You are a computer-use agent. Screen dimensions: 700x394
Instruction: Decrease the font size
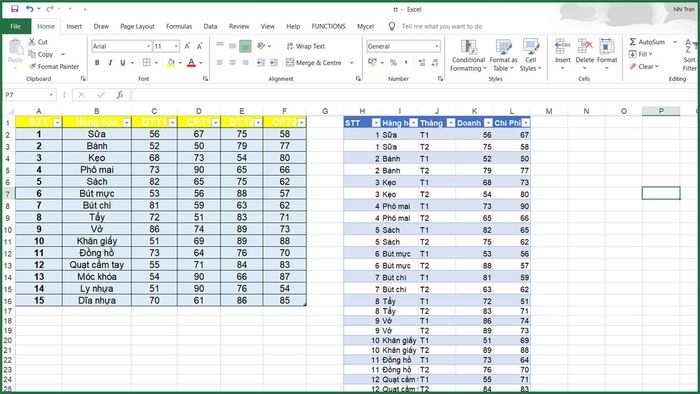[x=200, y=46]
